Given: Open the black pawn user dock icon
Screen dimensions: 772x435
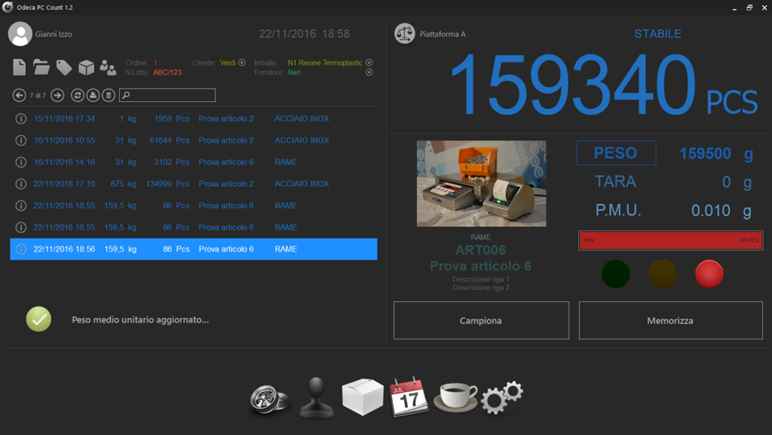Looking at the screenshot, I should pyautogui.click(x=316, y=398).
